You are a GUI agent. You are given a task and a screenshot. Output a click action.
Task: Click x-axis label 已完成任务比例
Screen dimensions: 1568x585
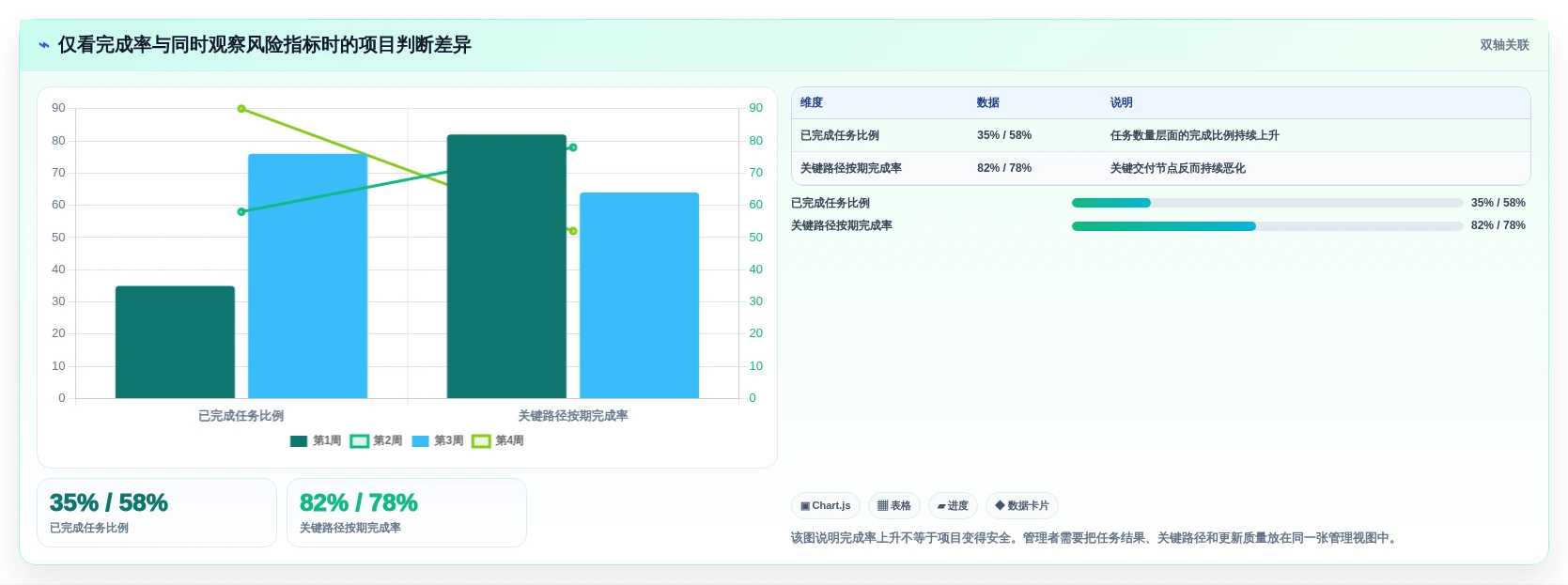[241, 416]
